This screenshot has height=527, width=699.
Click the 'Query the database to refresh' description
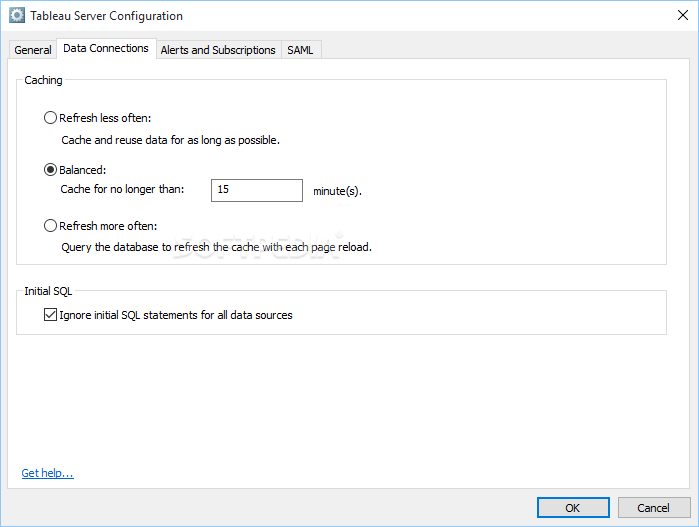pos(217,247)
